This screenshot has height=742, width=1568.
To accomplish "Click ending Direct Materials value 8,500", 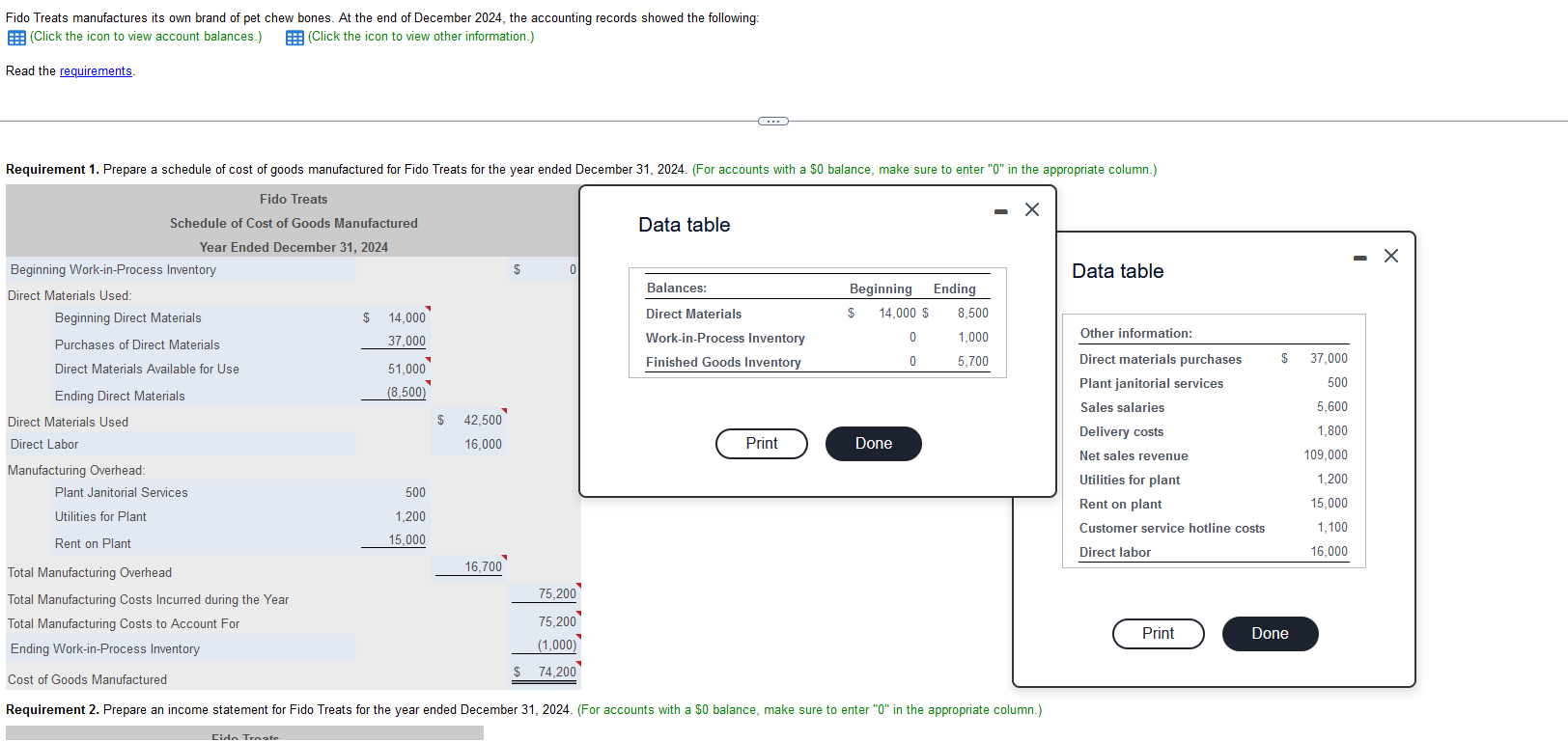I will (x=972, y=314).
